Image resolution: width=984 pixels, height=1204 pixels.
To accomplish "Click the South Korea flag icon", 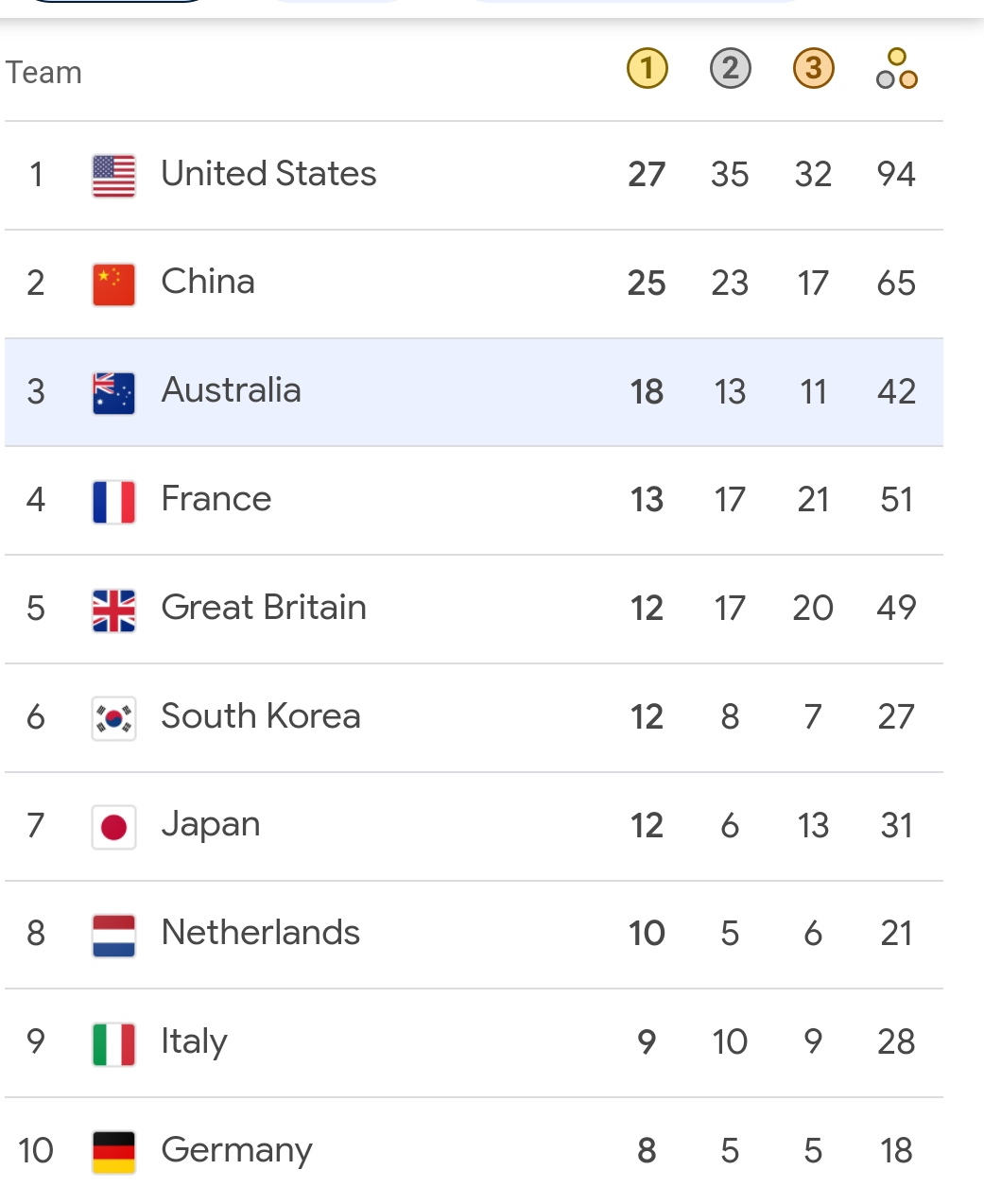I will coord(113,718).
